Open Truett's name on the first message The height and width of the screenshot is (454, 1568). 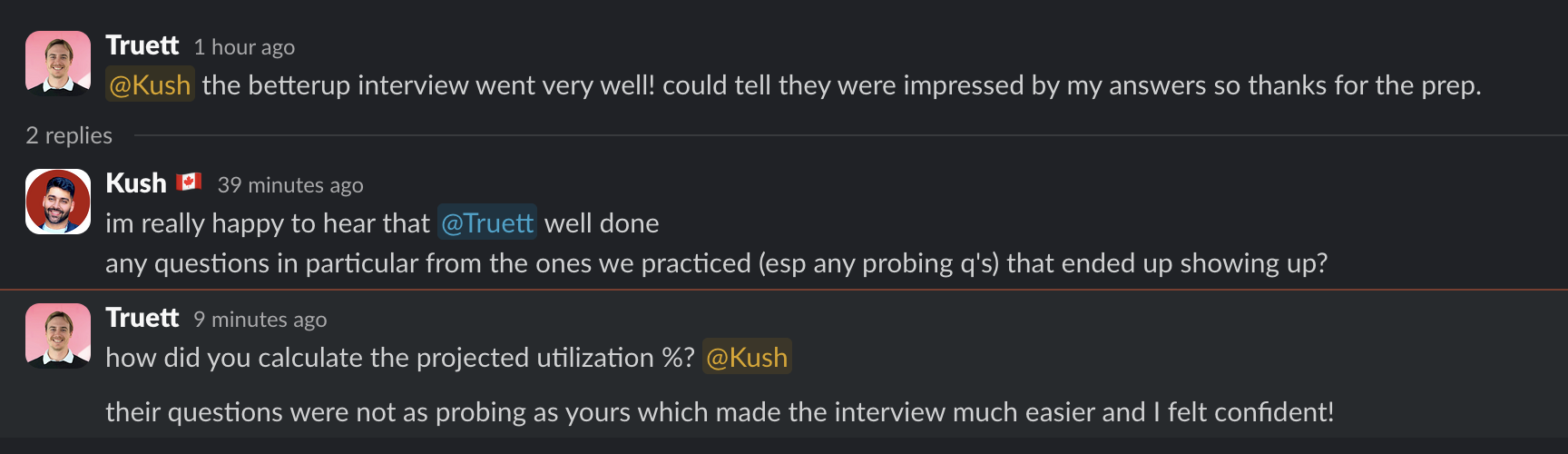coord(142,45)
